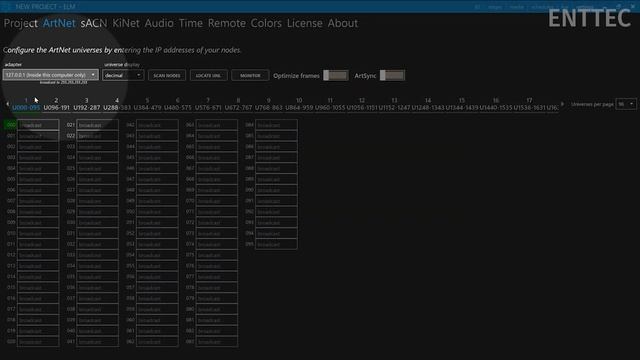Expand the adapter dropdown showing 127.0.0.1
This screenshot has width=640, height=360.
[51, 75]
